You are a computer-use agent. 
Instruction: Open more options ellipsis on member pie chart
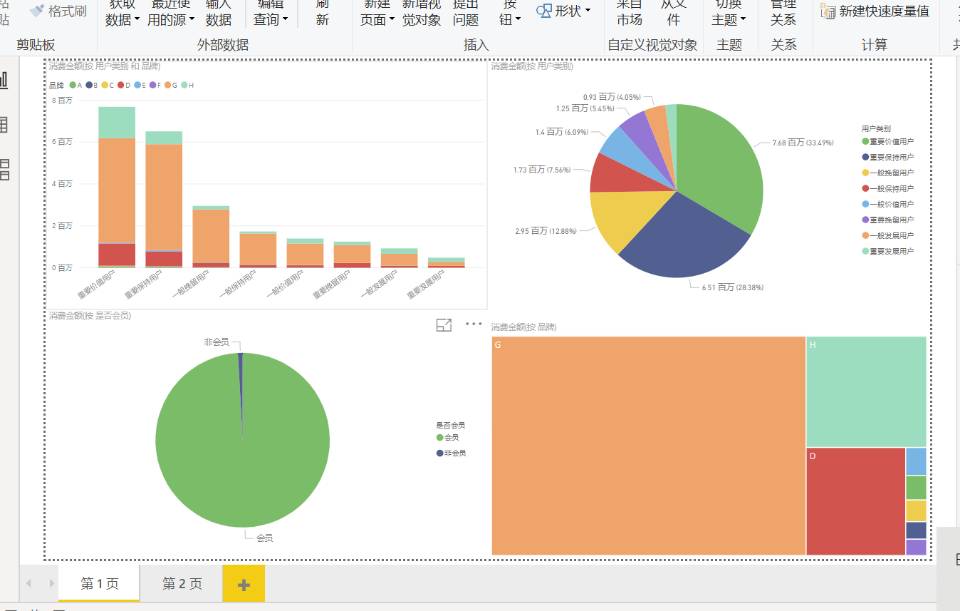click(473, 324)
